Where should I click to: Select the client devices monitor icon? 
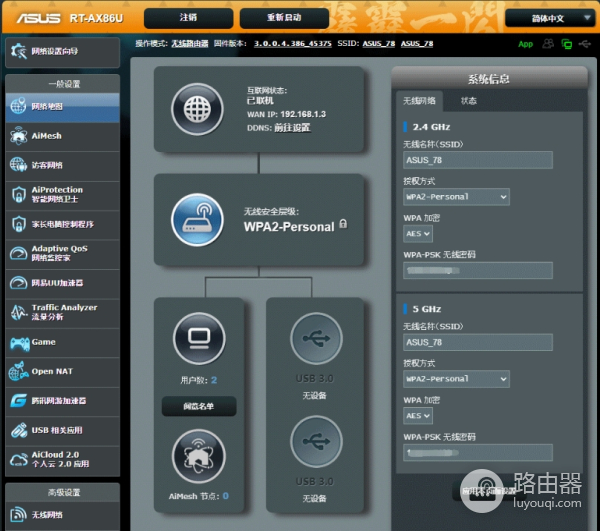click(x=198, y=337)
